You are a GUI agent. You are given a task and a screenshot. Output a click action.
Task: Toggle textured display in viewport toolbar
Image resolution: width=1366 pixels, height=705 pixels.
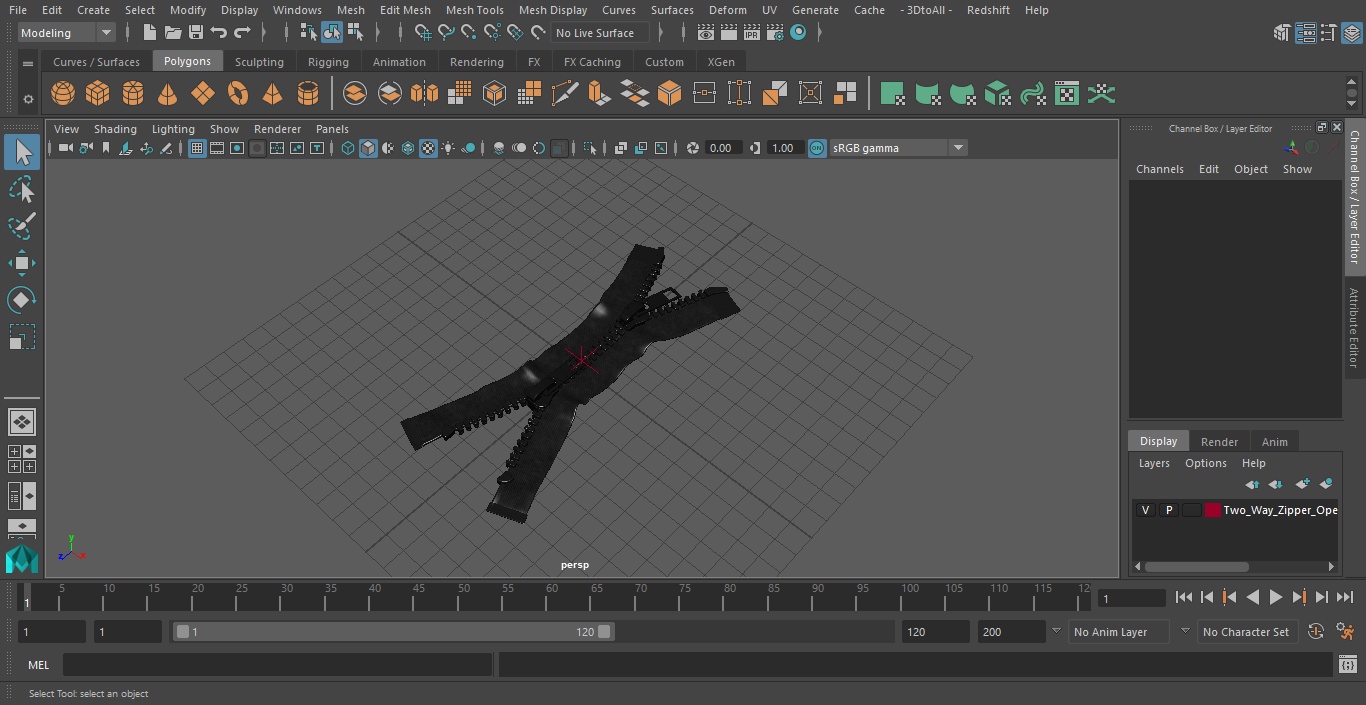428,148
